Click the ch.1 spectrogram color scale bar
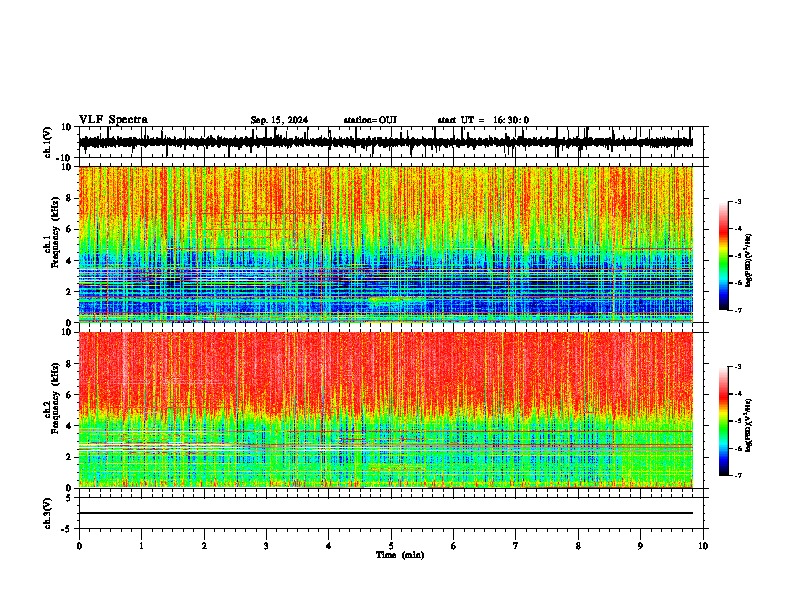Image resolution: width=792 pixels, height=612 pixels. click(724, 256)
